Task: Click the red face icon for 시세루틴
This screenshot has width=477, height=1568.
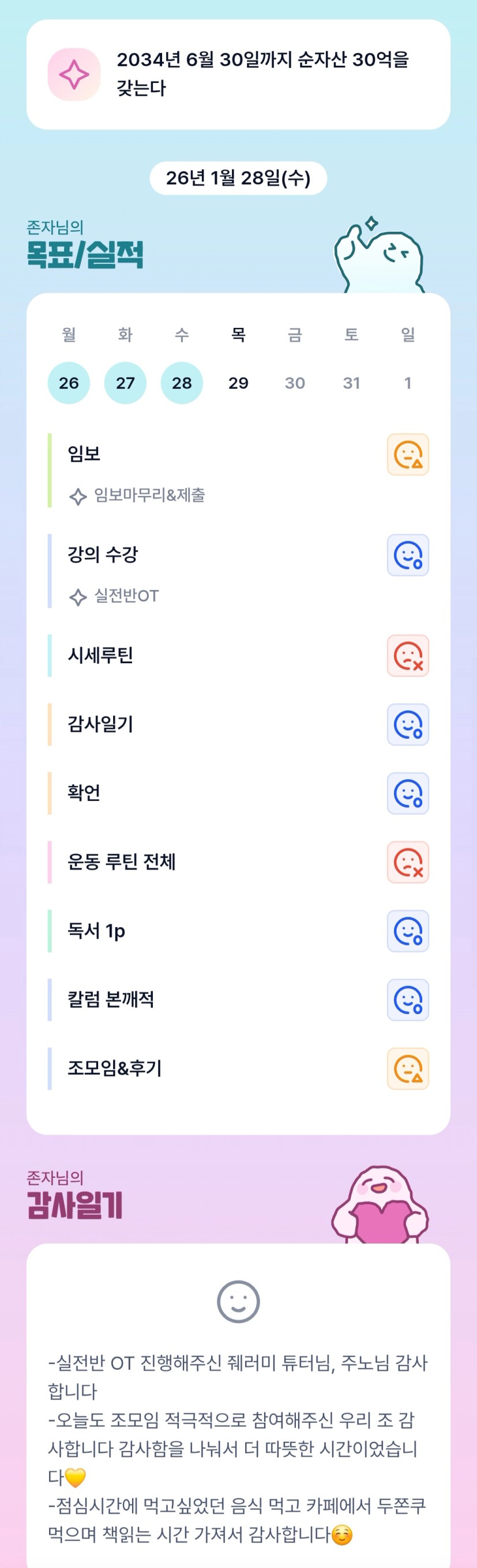Action: (x=408, y=656)
